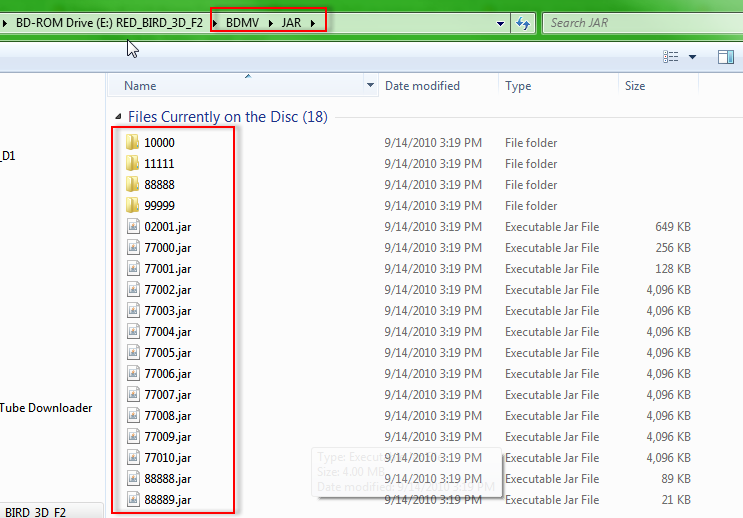743x518 pixels.
Task: Click the 88889.jar file icon
Action: [133, 500]
